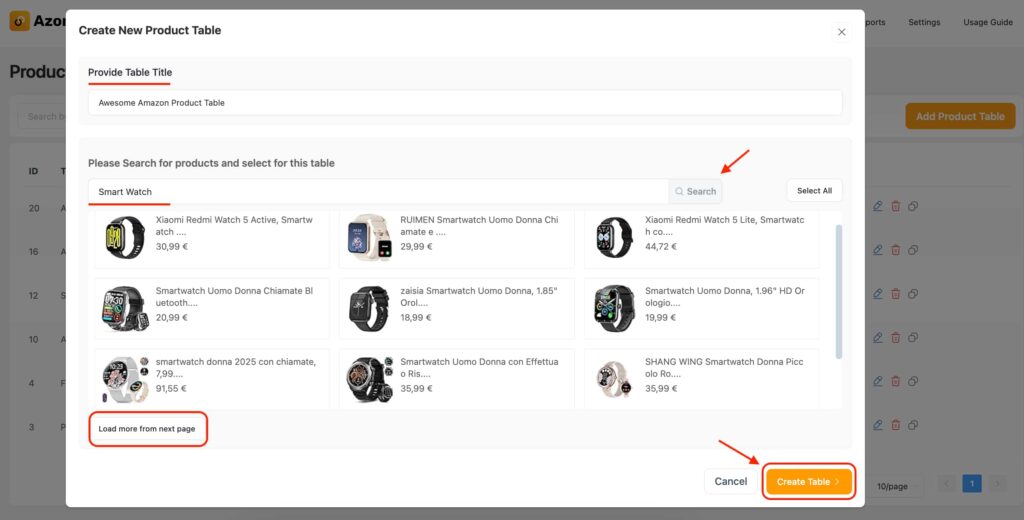
Task: Edit background table row ID 3
Action: (878, 425)
